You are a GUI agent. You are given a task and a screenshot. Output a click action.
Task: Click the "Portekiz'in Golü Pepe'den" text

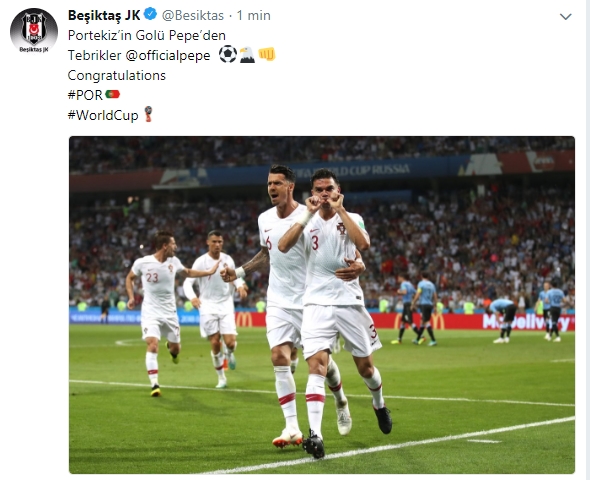pos(147,35)
